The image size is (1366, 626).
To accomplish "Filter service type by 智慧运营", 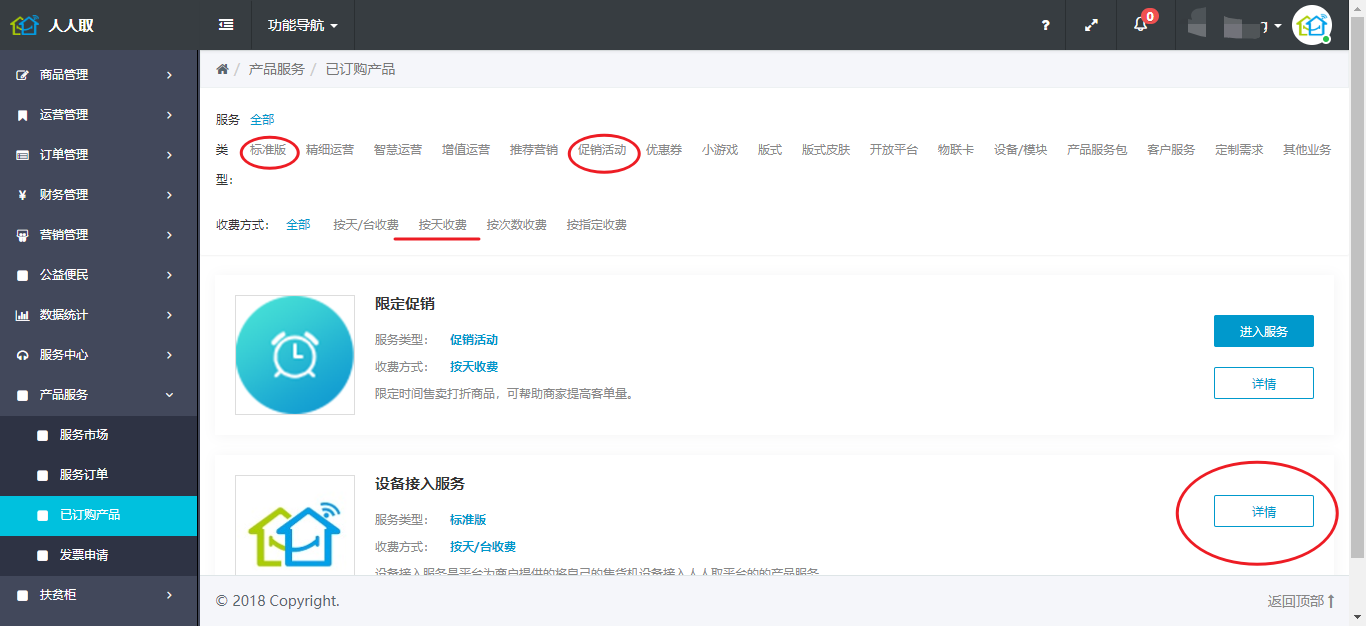I will pyautogui.click(x=398, y=150).
